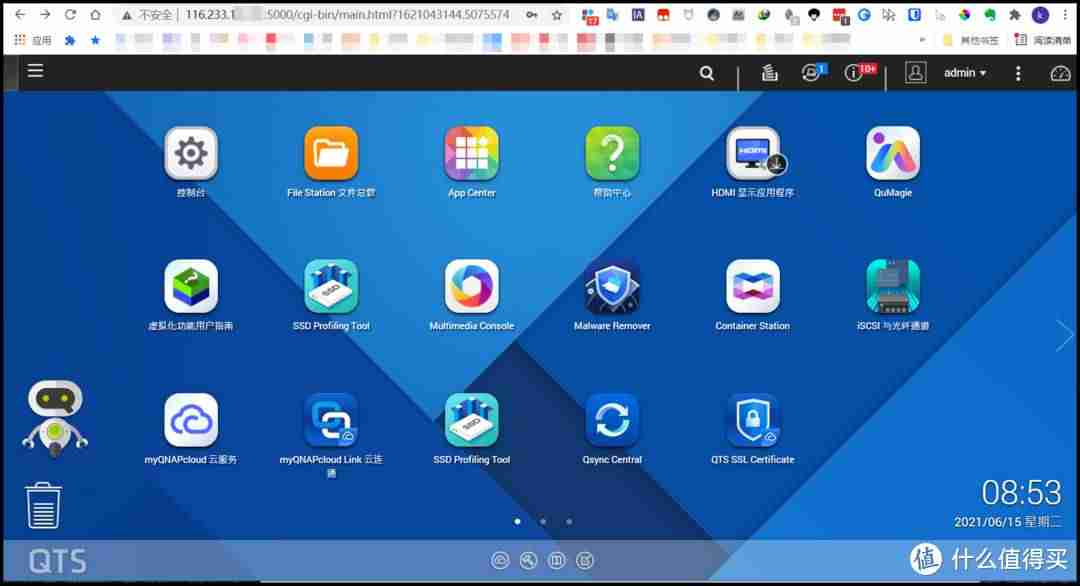
Task: Open the Recycle Bin trash icon
Action: point(43,505)
